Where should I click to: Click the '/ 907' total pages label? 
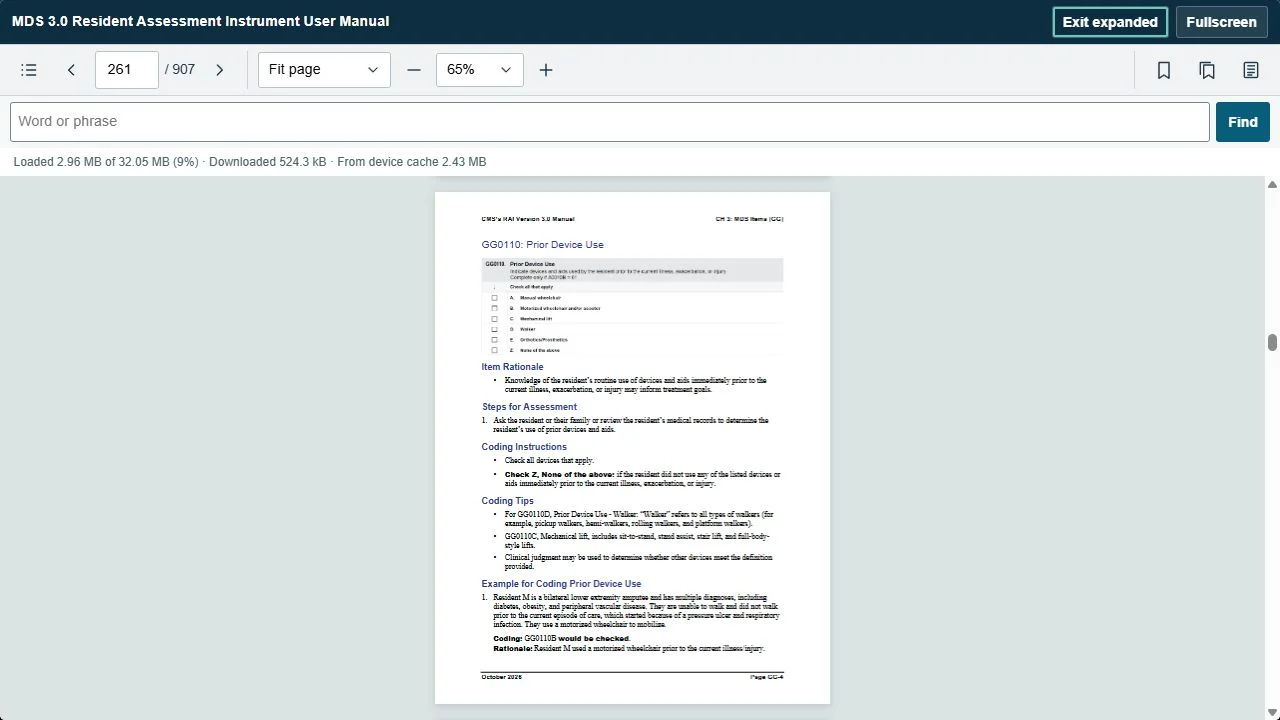pos(180,70)
